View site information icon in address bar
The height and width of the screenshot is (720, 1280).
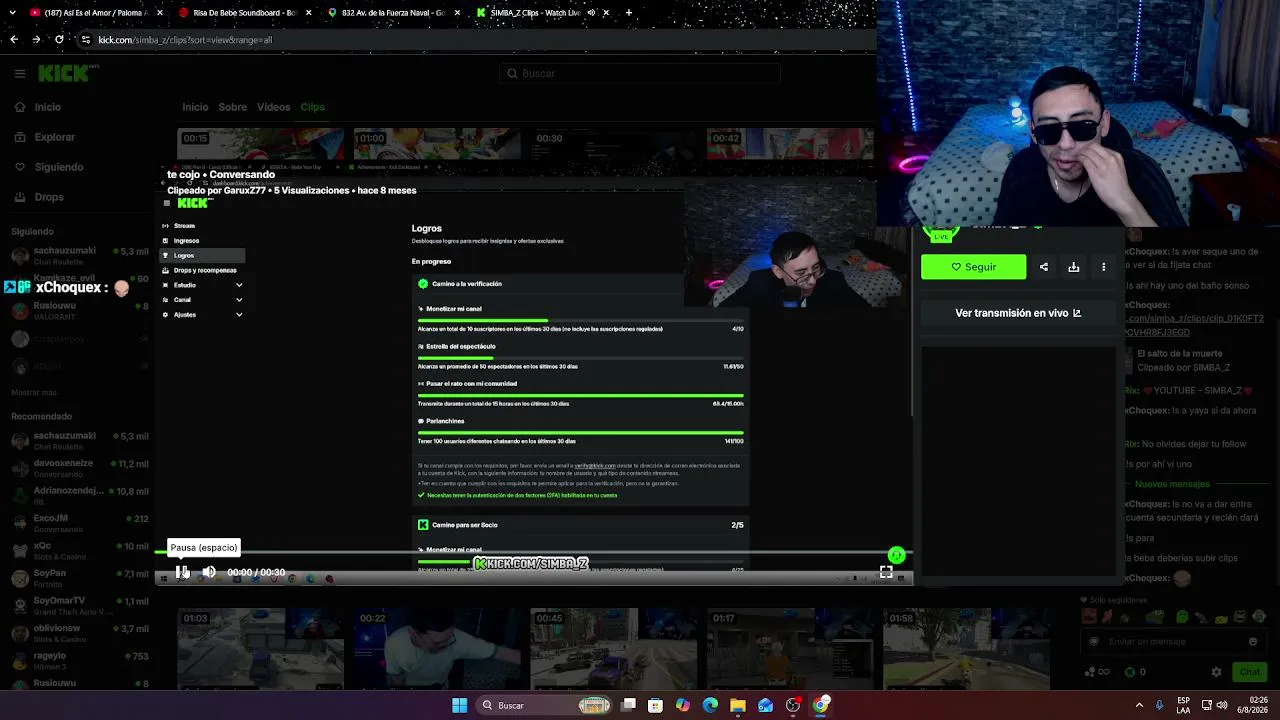click(x=85, y=40)
